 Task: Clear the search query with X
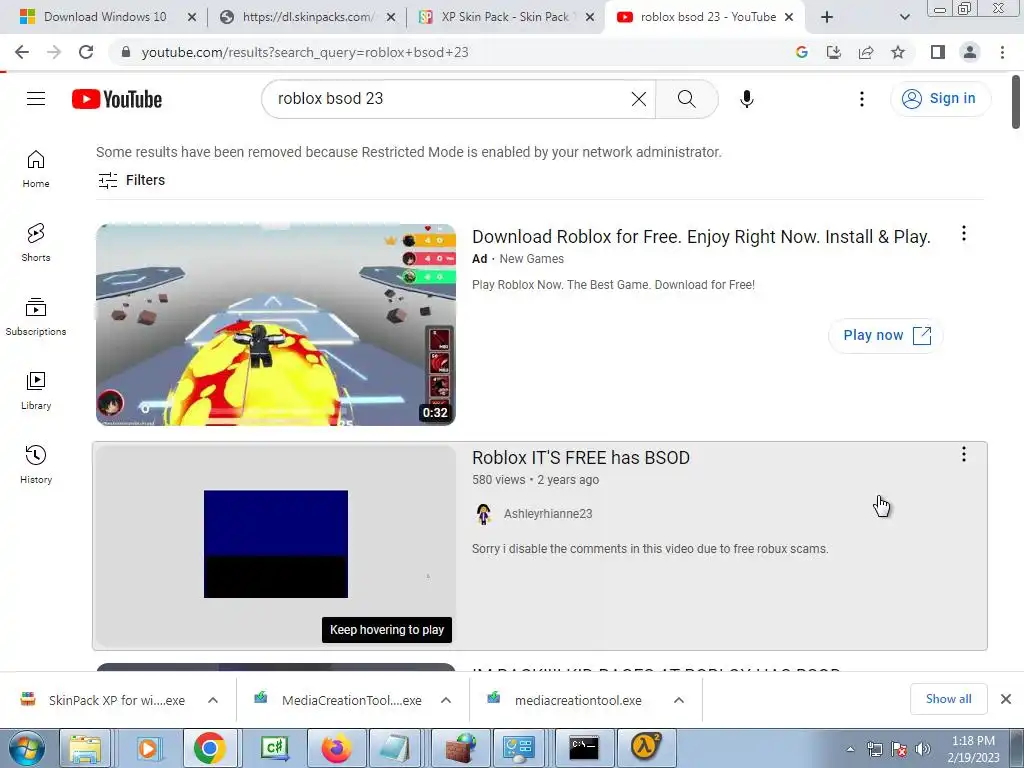click(639, 99)
